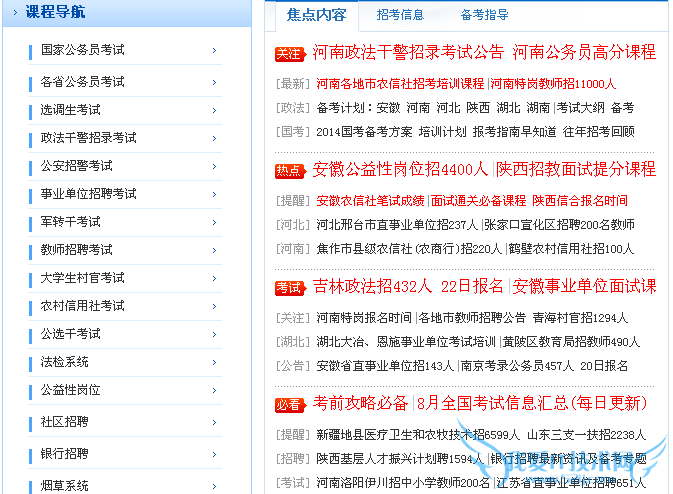Expand the 社区招聘 arrow
The height and width of the screenshot is (494, 673).
[x=214, y=422]
